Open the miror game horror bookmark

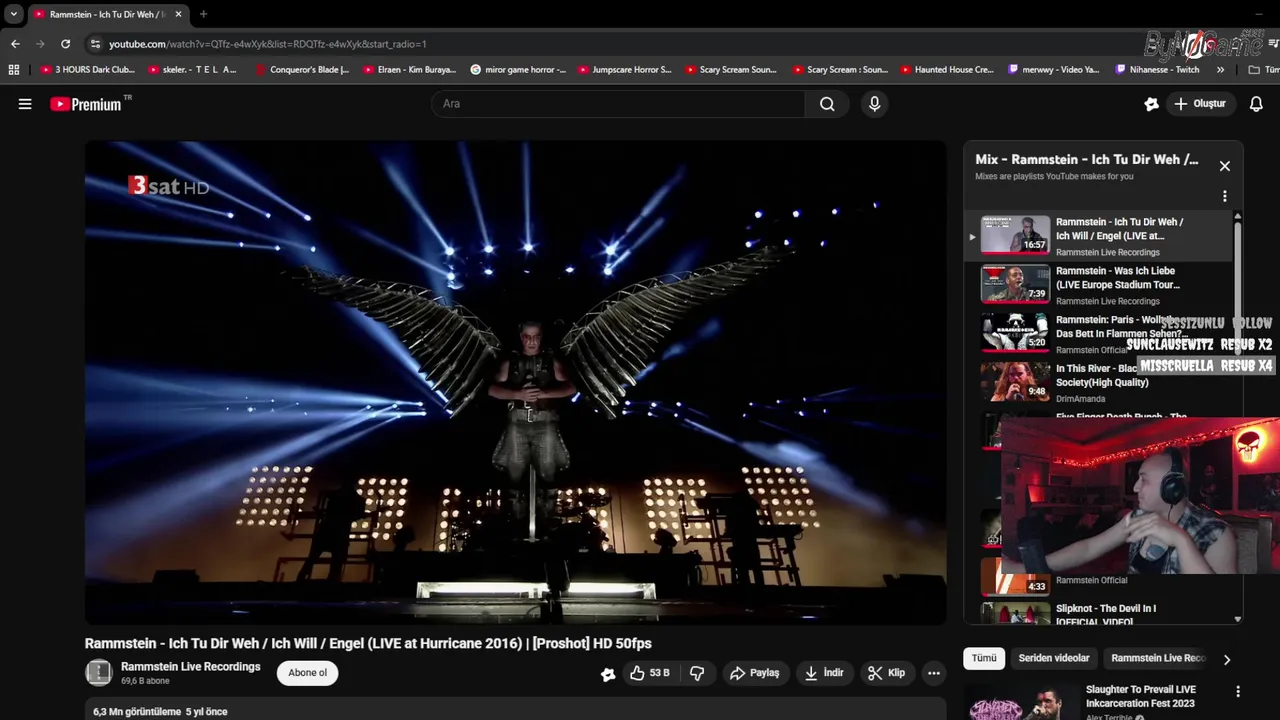pyautogui.click(x=517, y=70)
